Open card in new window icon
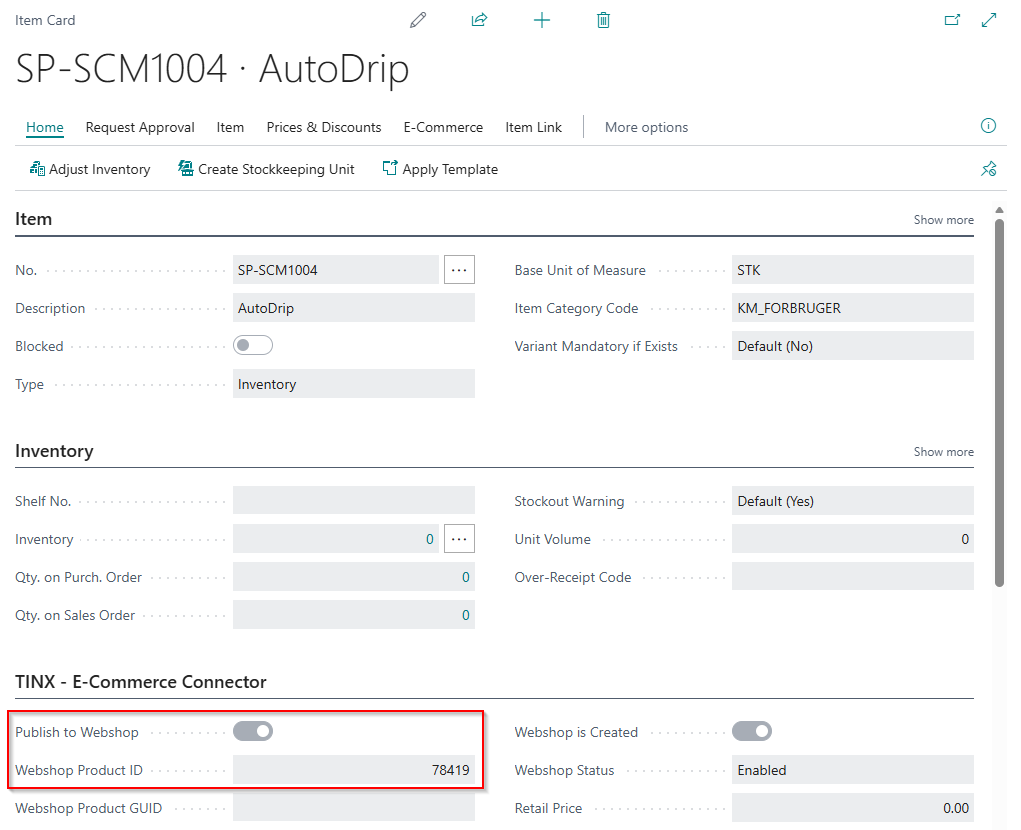 click(953, 20)
